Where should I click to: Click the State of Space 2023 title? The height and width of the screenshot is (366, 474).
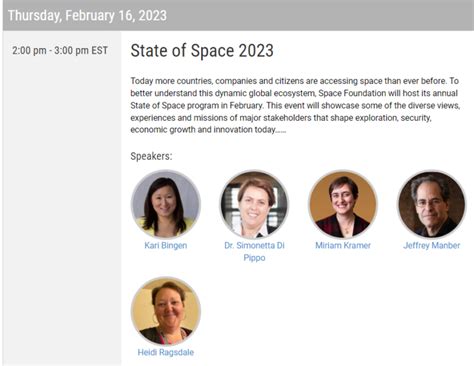point(202,51)
